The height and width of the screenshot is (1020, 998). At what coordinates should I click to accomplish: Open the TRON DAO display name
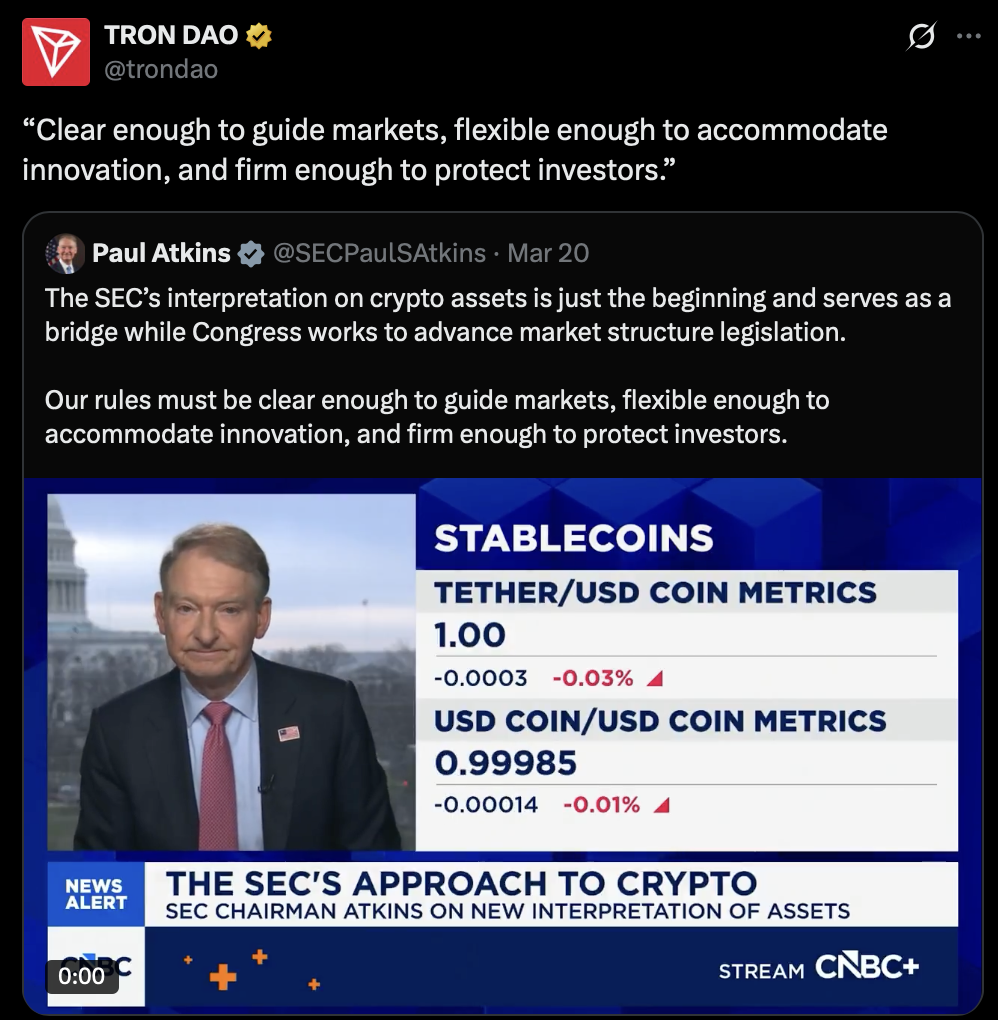point(171,36)
